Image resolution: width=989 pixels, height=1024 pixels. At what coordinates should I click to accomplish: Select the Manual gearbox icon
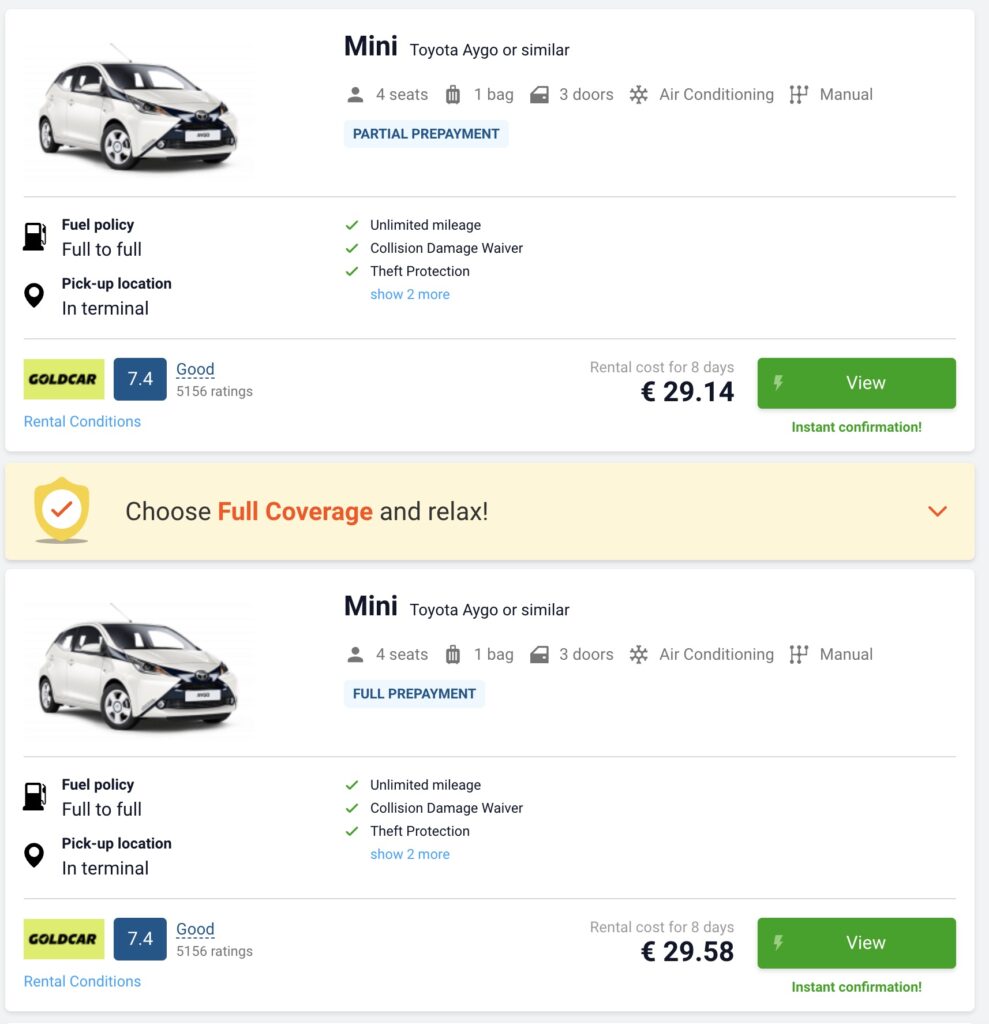click(798, 94)
